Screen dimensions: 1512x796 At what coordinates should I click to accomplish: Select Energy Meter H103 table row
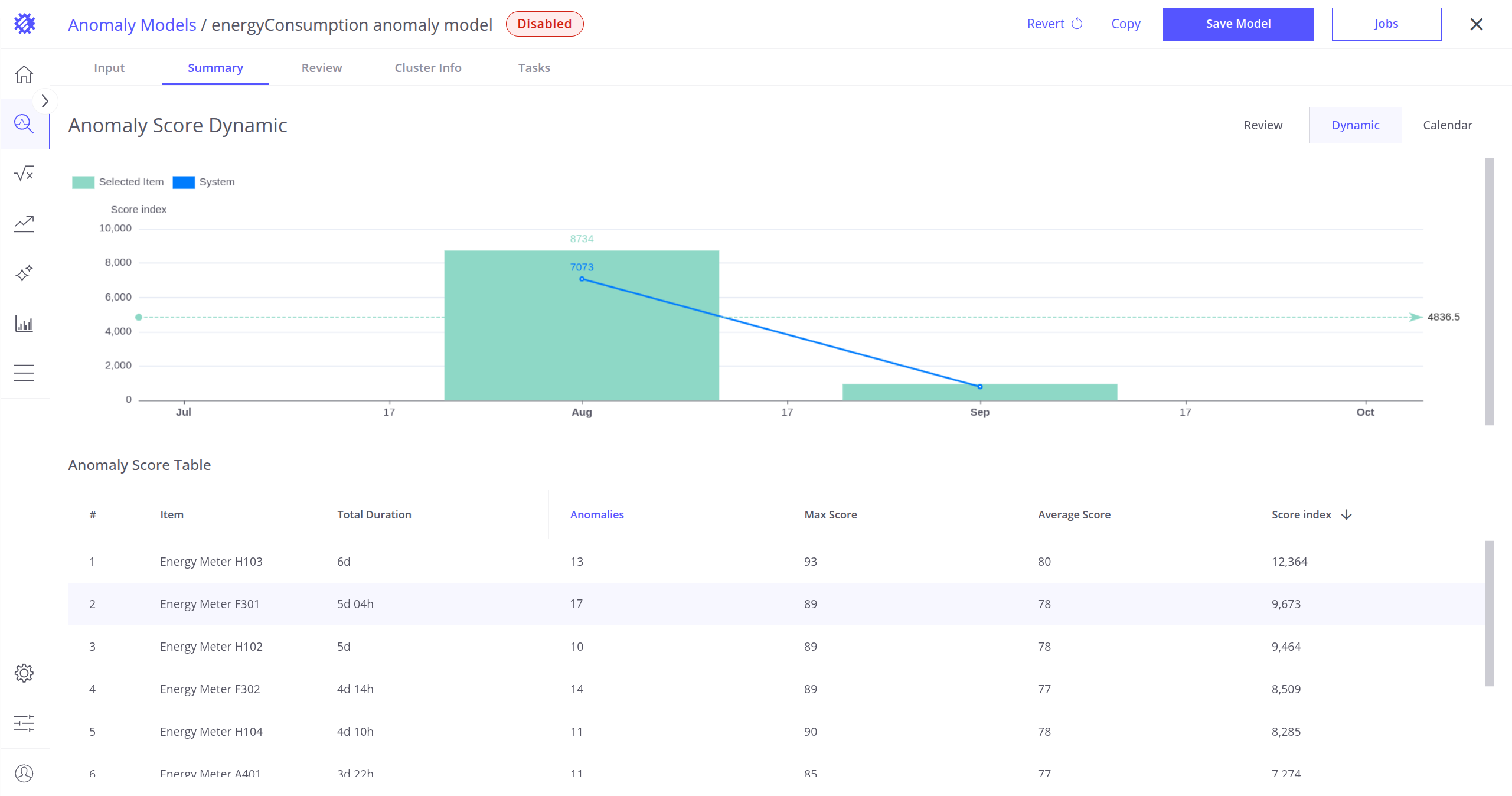click(211, 562)
